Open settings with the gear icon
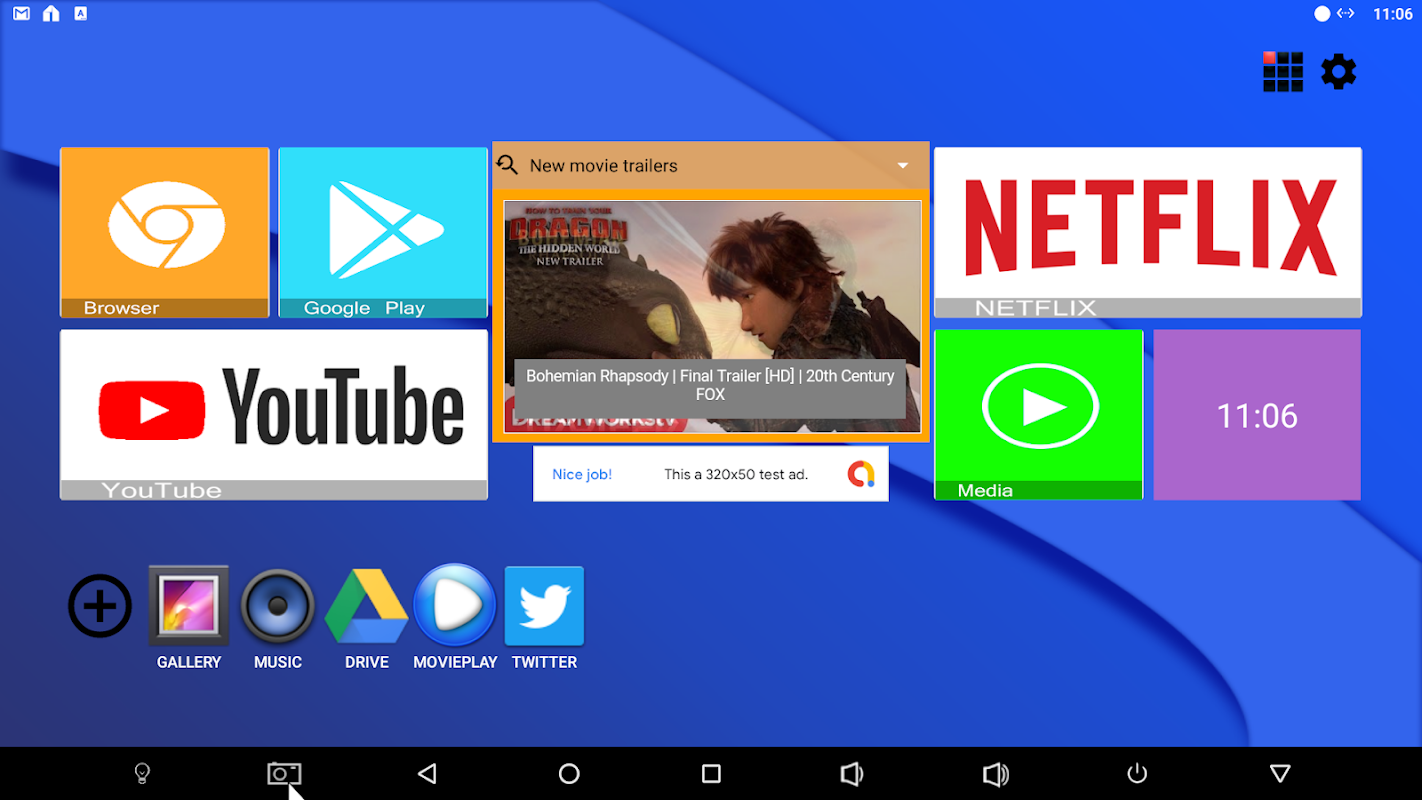The image size is (1422, 800). [1339, 72]
